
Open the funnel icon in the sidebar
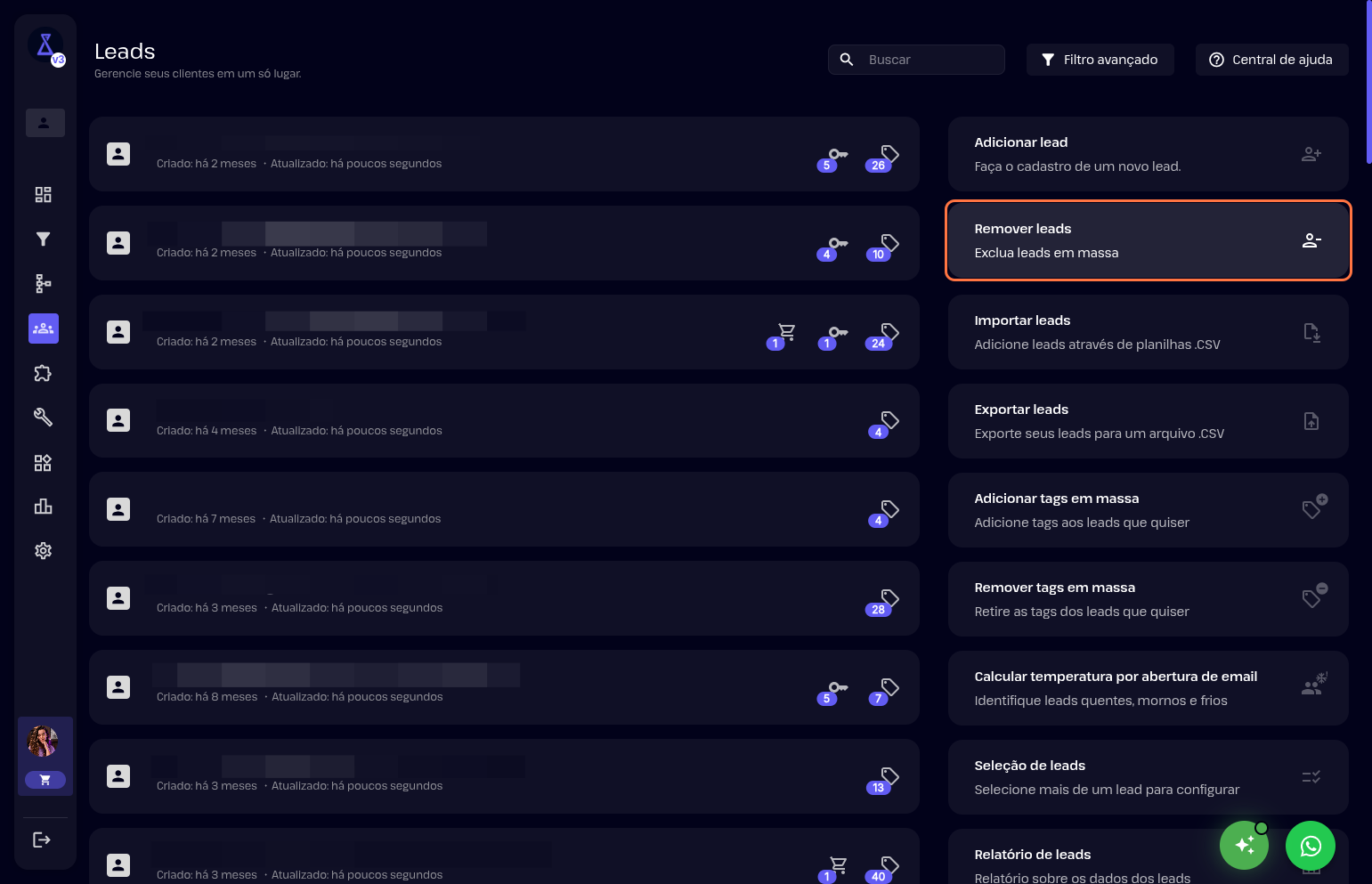pos(43,239)
